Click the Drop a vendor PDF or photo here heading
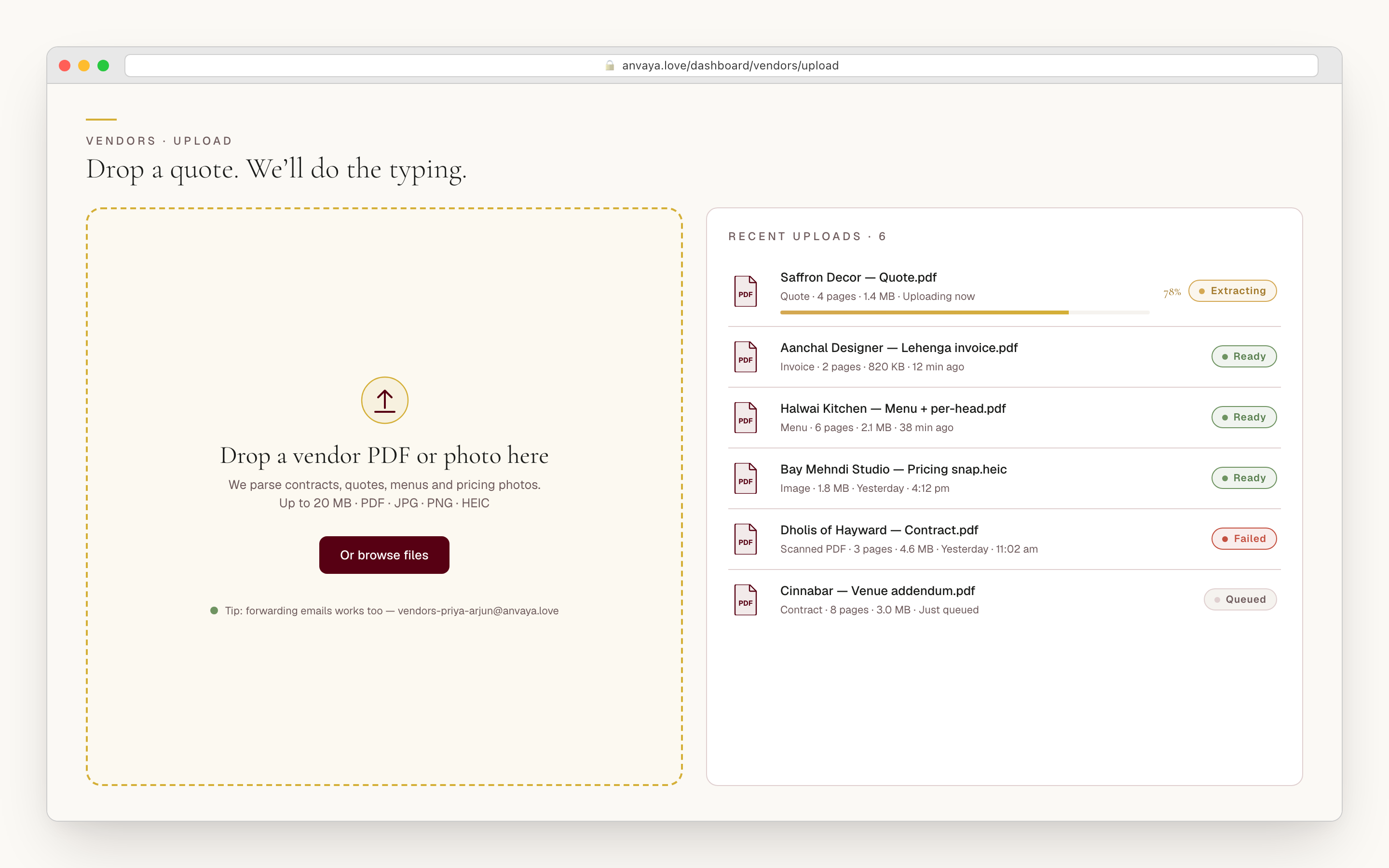The width and height of the screenshot is (1389, 868). click(x=384, y=456)
